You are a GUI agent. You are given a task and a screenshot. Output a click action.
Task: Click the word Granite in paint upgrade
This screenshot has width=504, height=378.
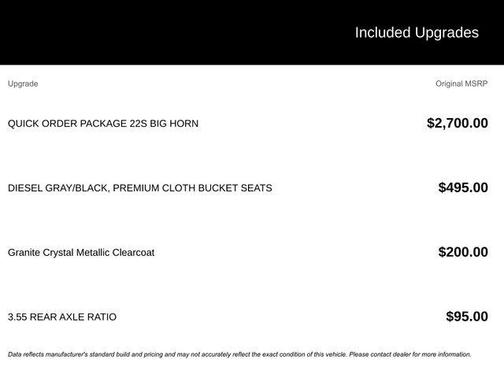[x=24, y=252]
